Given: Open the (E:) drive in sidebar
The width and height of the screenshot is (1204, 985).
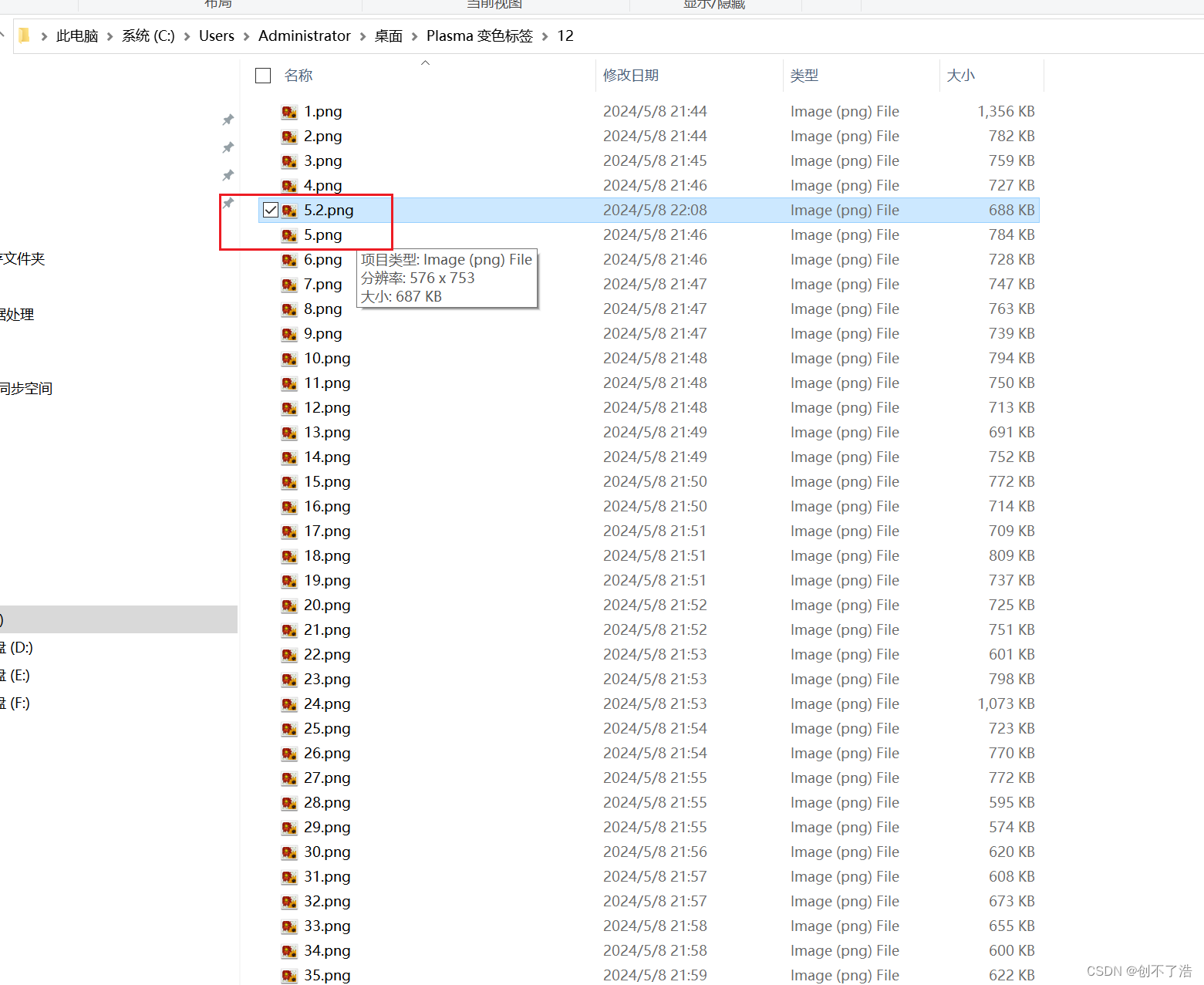Looking at the screenshot, I should click(x=15, y=675).
